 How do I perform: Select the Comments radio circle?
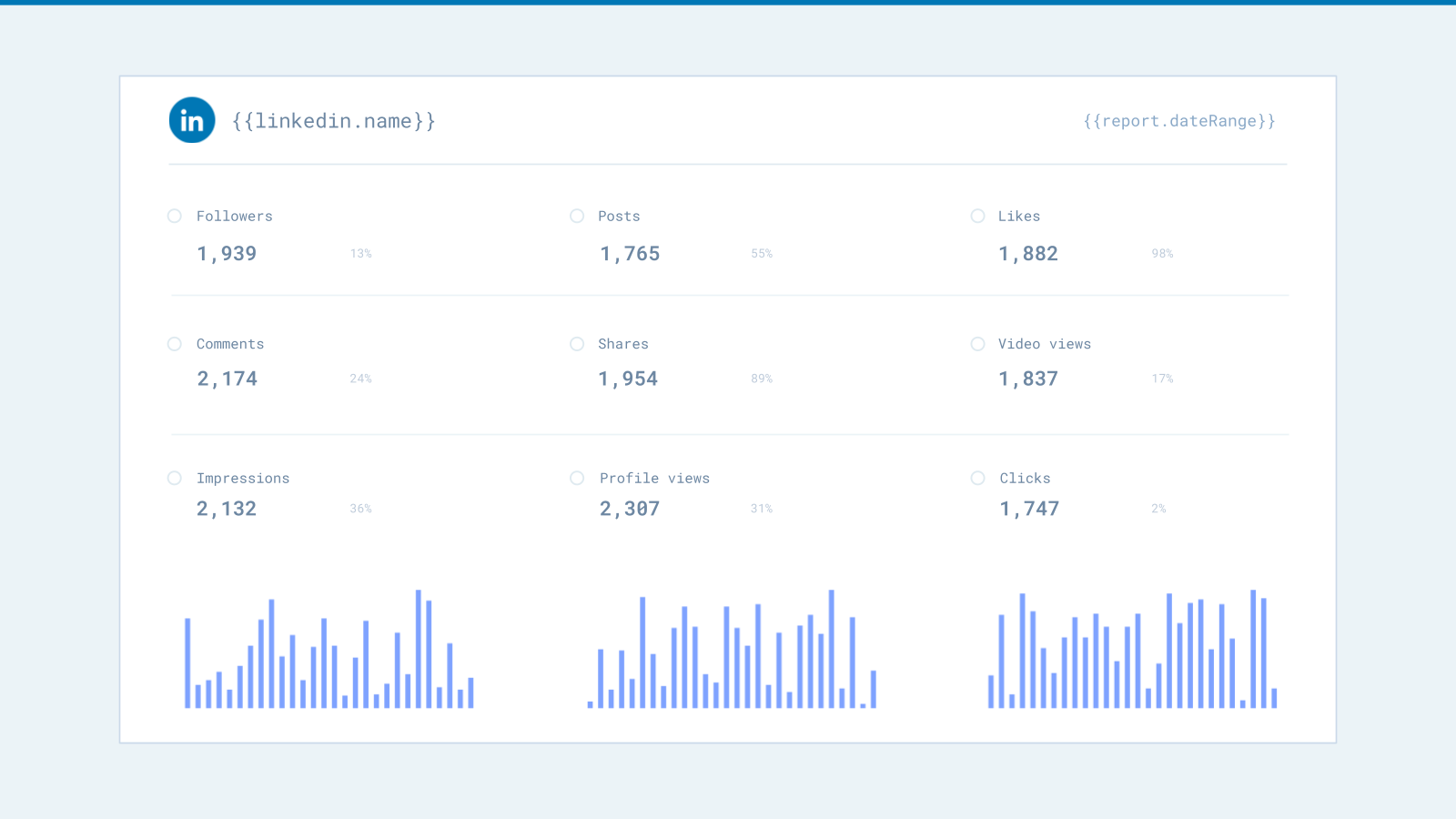click(175, 344)
